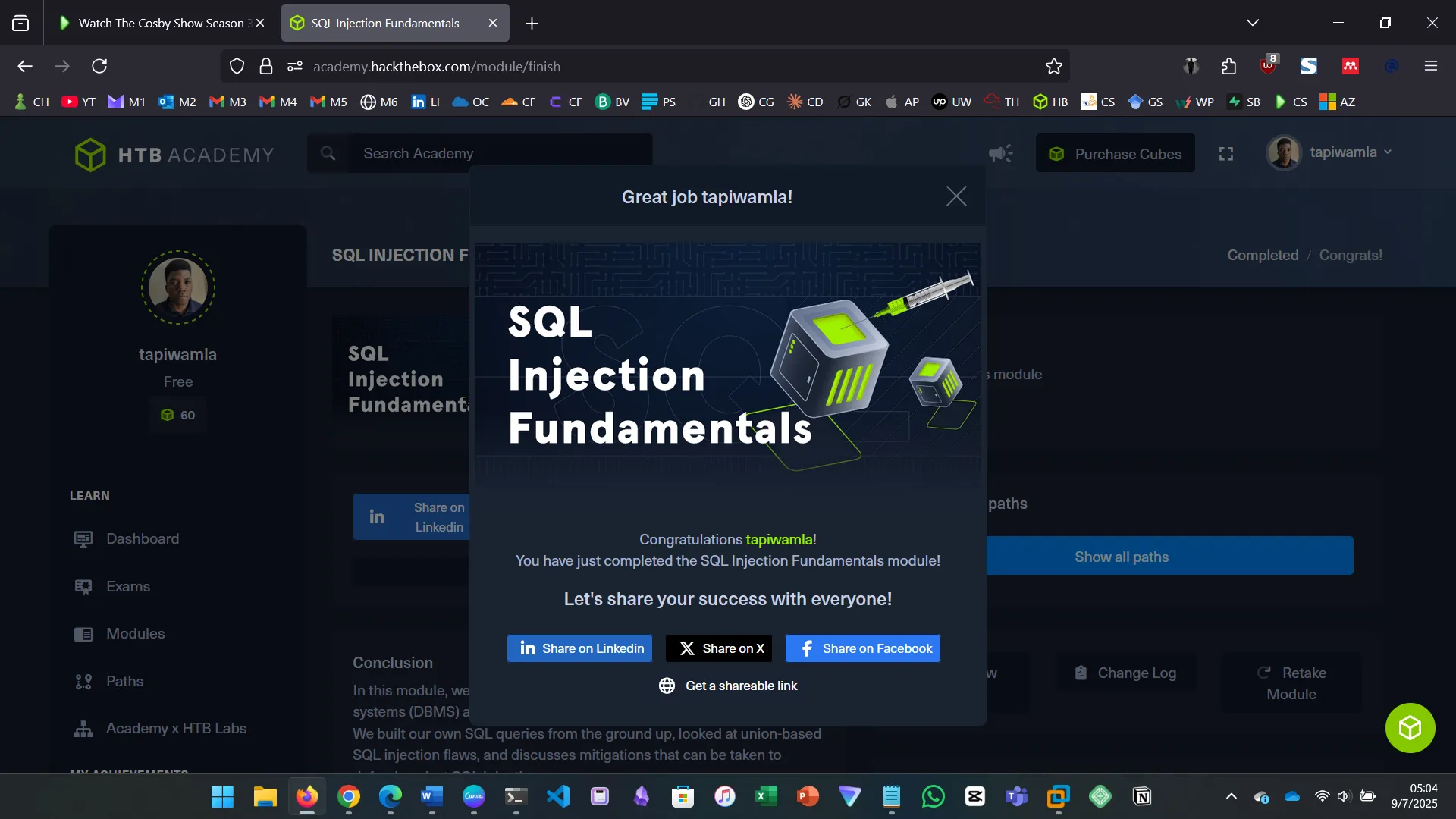Open Dashboard from sidebar
This screenshot has height=819, width=1456.
tap(142, 538)
